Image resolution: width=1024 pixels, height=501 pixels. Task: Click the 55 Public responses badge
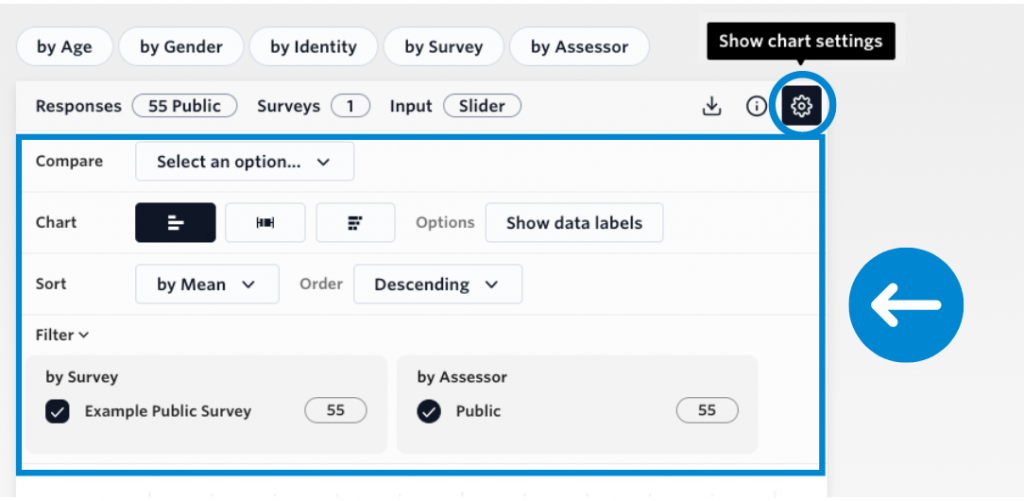pos(185,106)
